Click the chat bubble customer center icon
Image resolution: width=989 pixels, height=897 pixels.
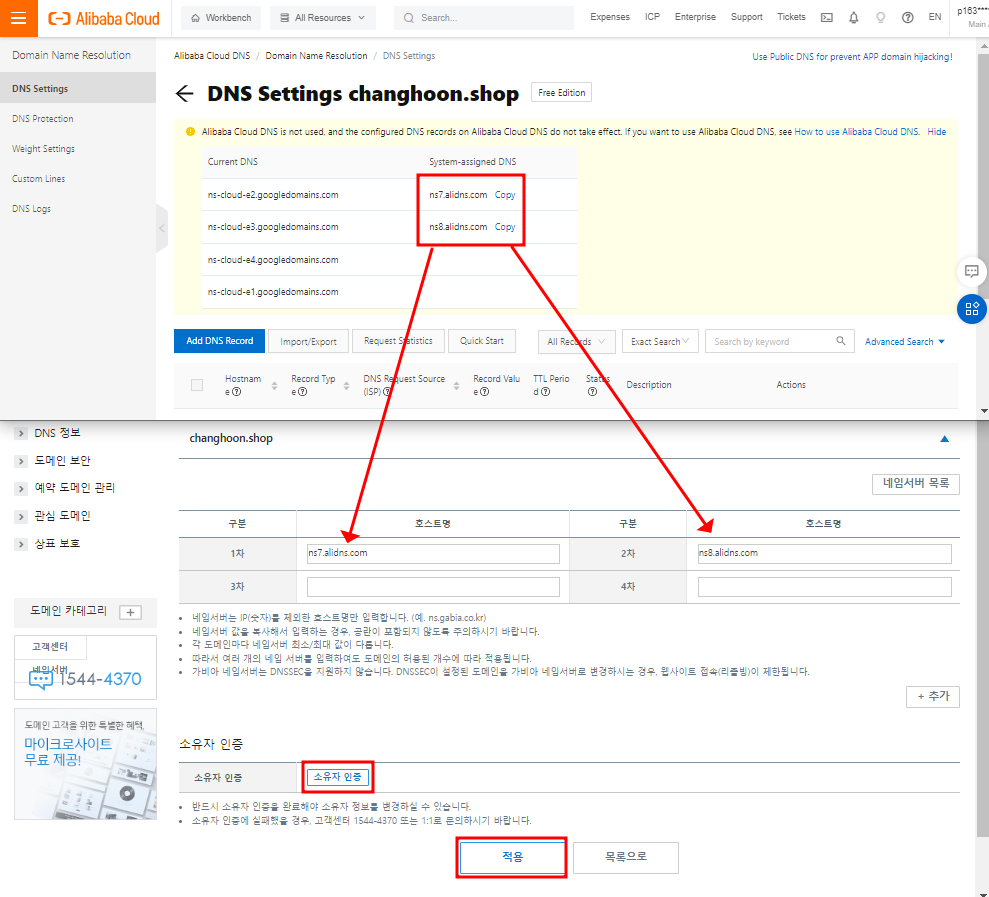coord(41,679)
